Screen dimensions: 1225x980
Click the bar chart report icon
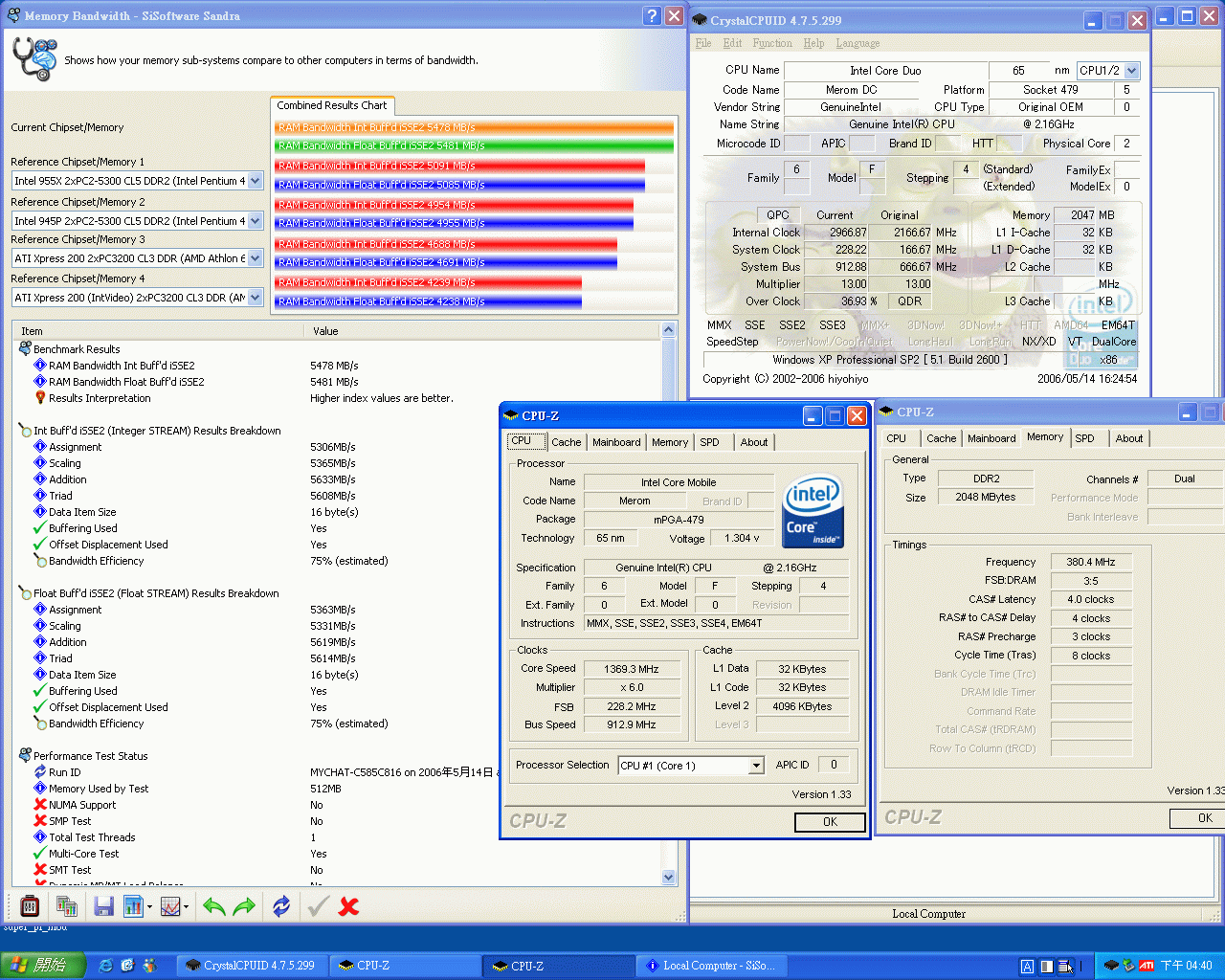[x=133, y=905]
